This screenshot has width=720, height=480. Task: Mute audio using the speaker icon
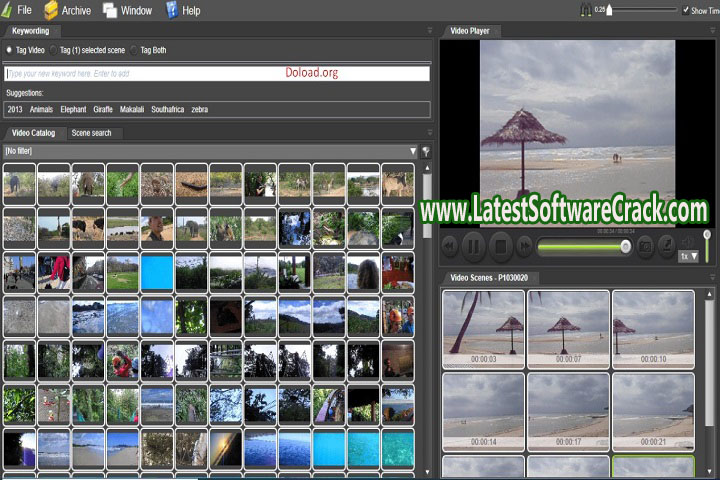click(x=688, y=243)
